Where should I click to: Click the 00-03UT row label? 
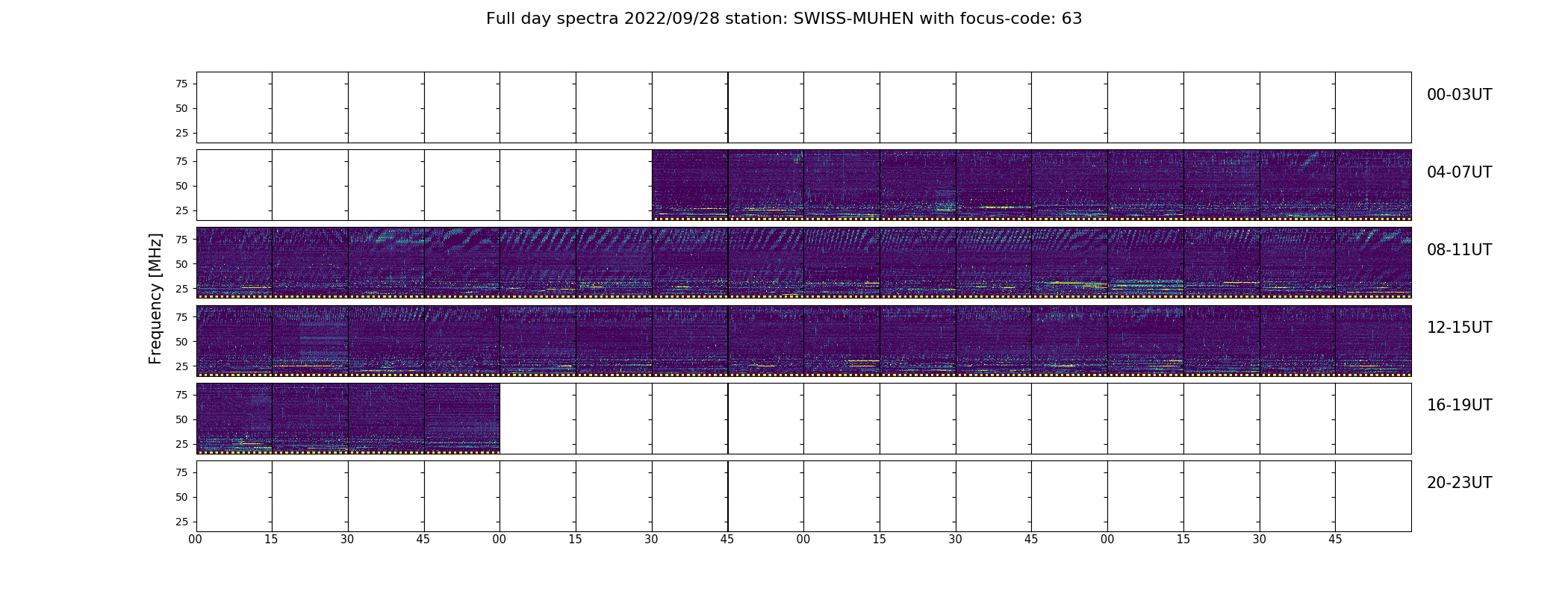pos(1459,95)
